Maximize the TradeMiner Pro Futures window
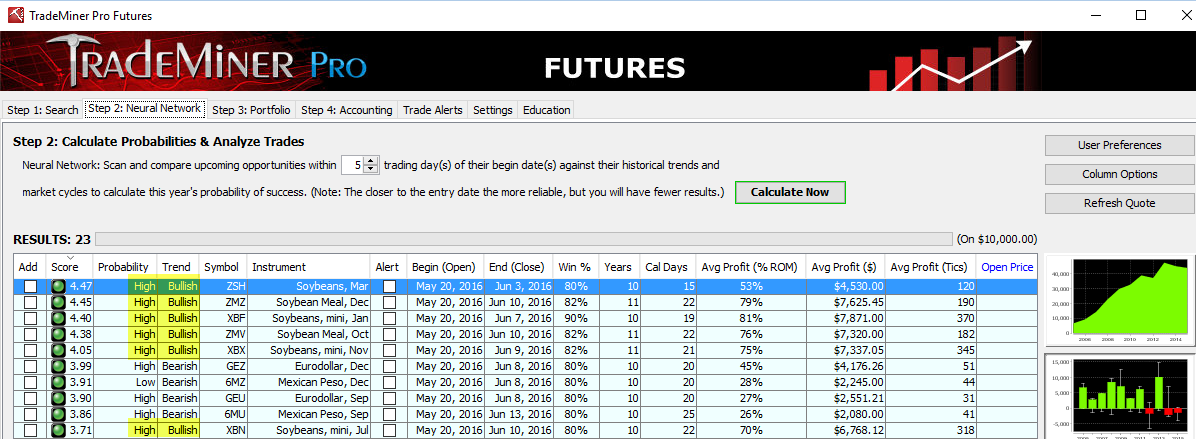The height and width of the screenshot is (439, 1196). (1141, 15)
